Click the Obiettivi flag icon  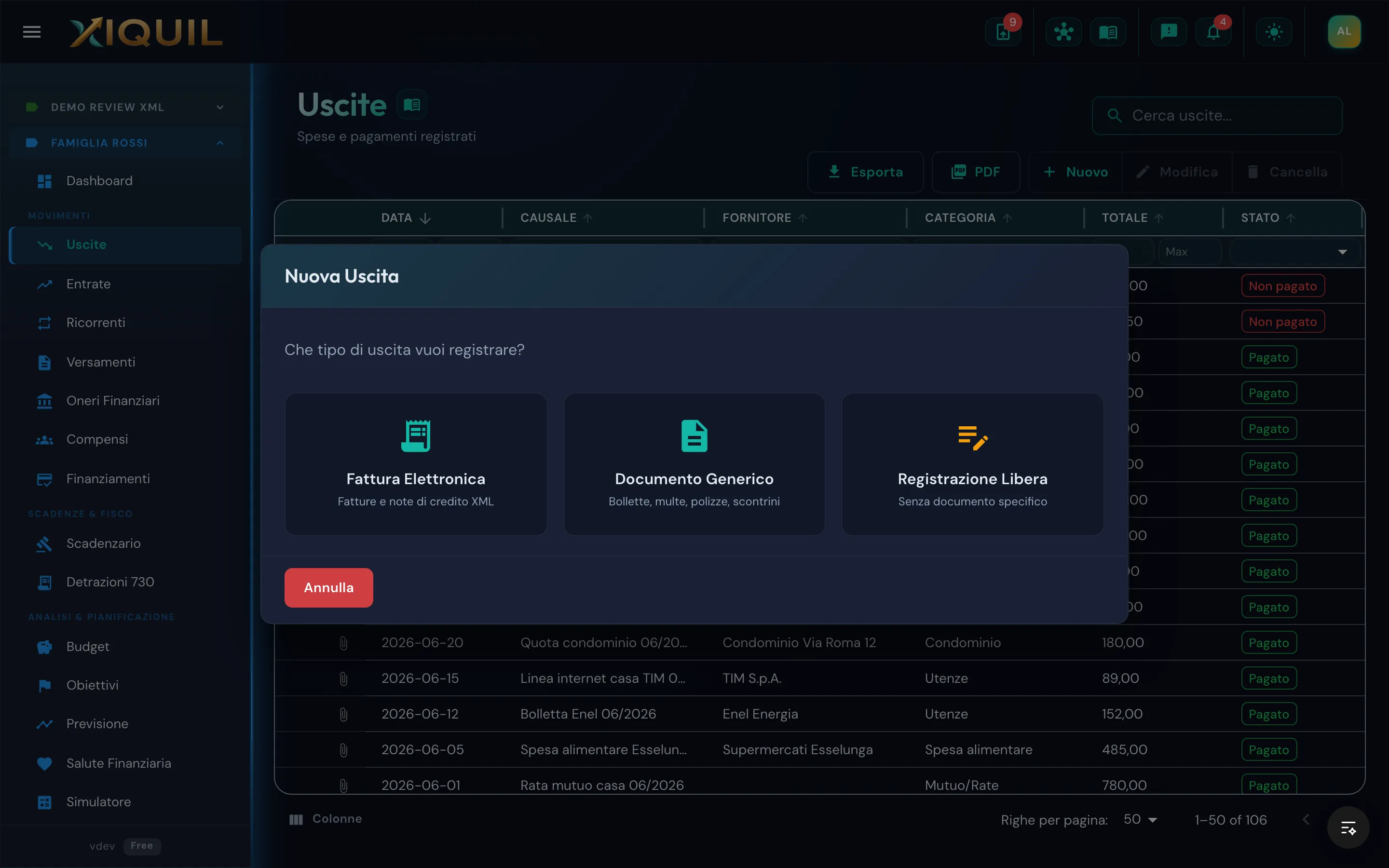tap(44, 685)
